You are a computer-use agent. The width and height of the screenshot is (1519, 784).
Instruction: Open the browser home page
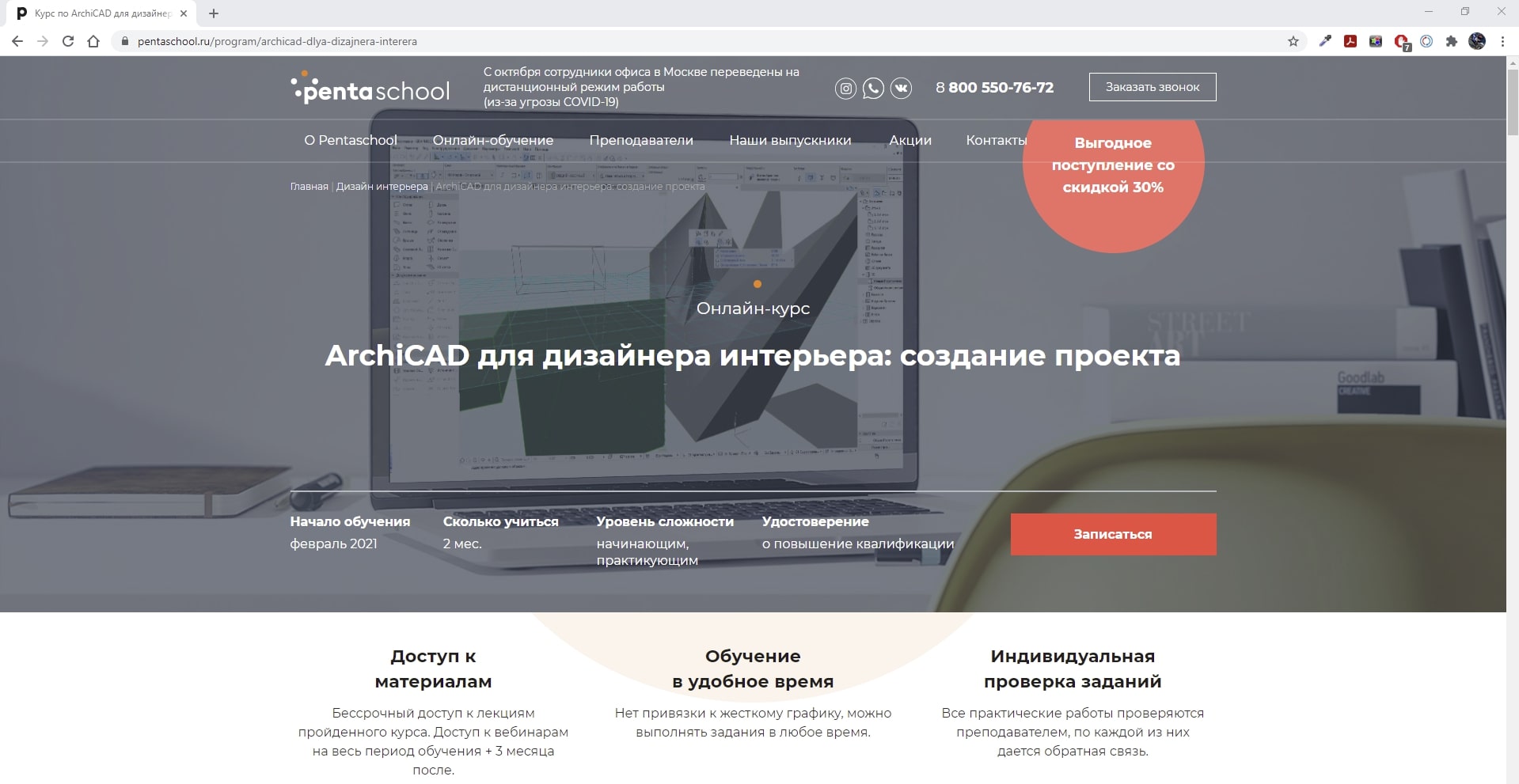click(93, 41)
